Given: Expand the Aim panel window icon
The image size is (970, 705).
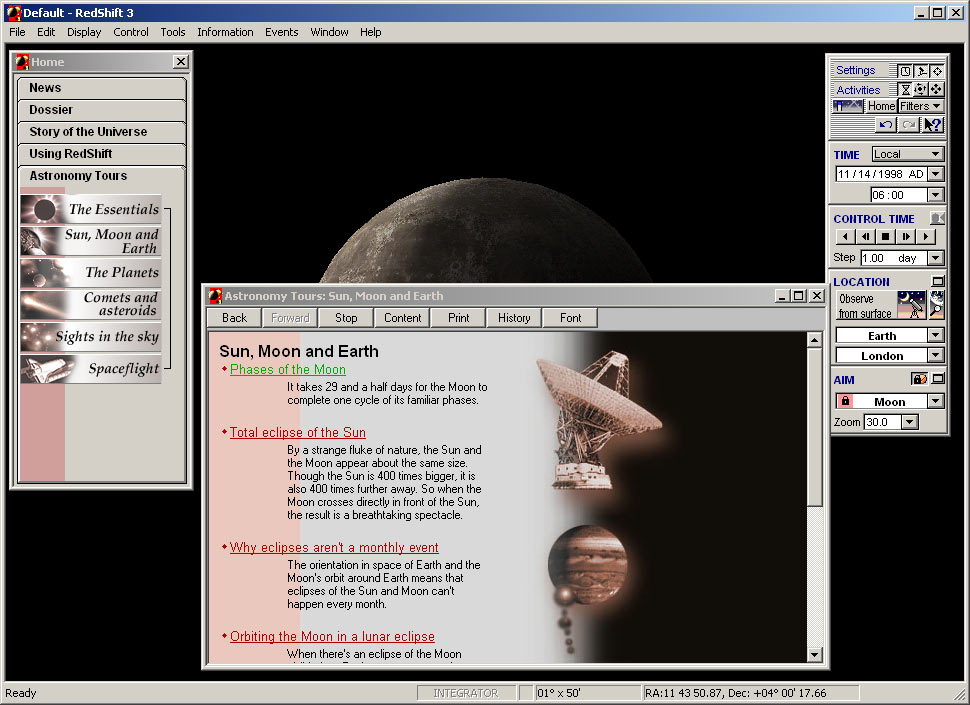Looking at the screenshot, I should click(x=938, y=378).
